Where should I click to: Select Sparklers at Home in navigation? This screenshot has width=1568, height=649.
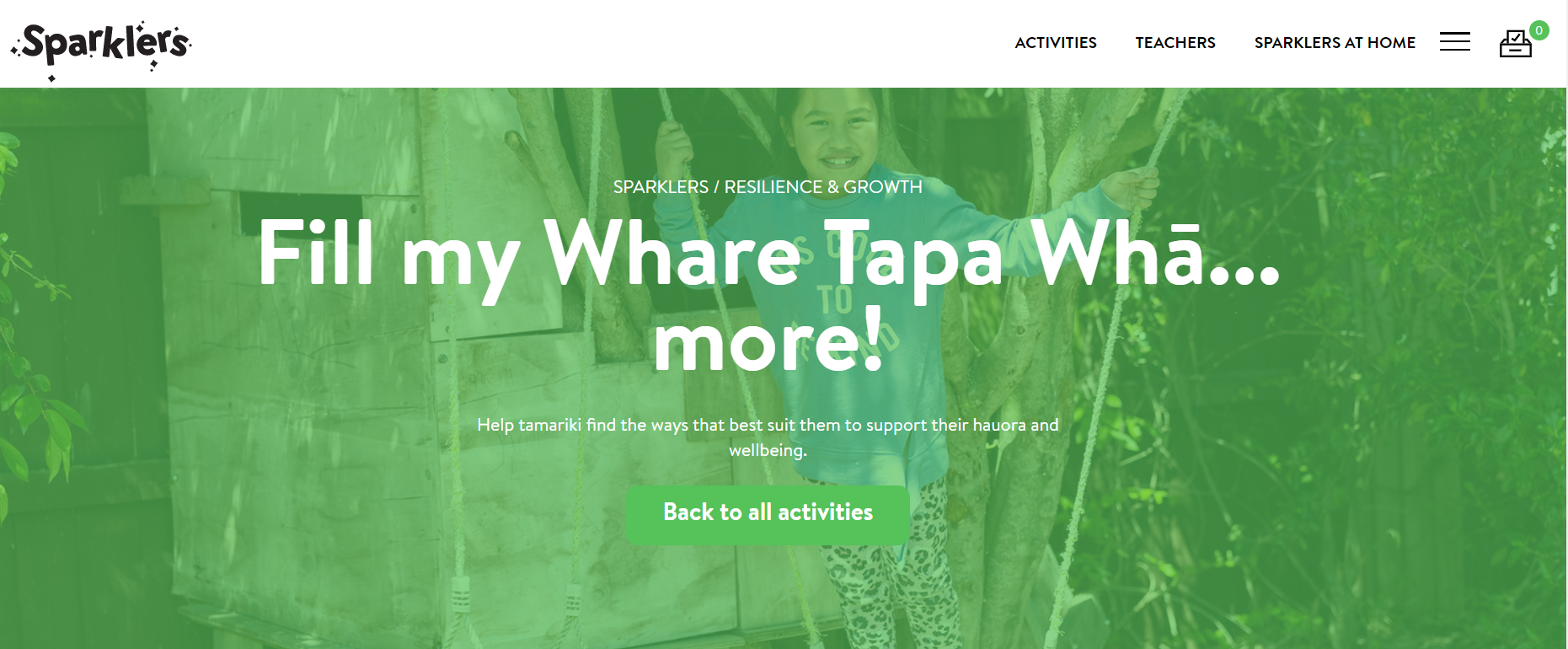tap(1335, 42)
